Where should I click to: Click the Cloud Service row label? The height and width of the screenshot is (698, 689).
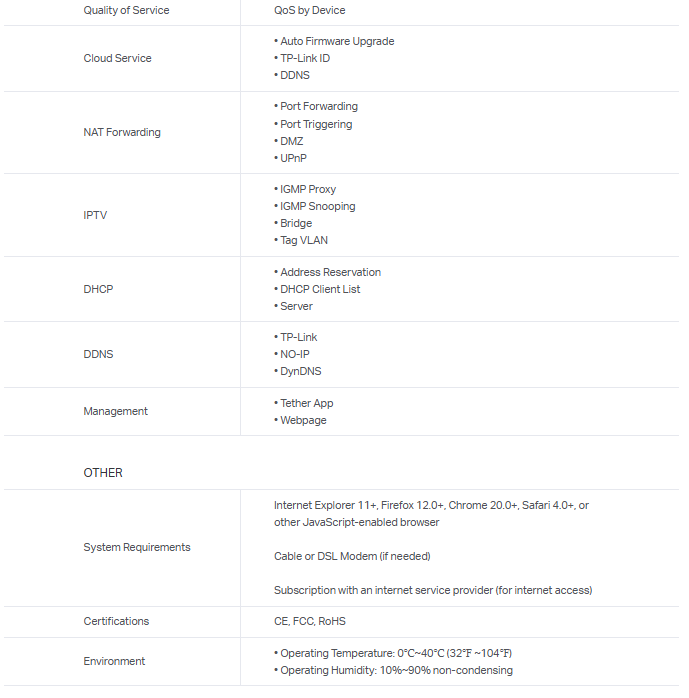[x=117, y=58]
